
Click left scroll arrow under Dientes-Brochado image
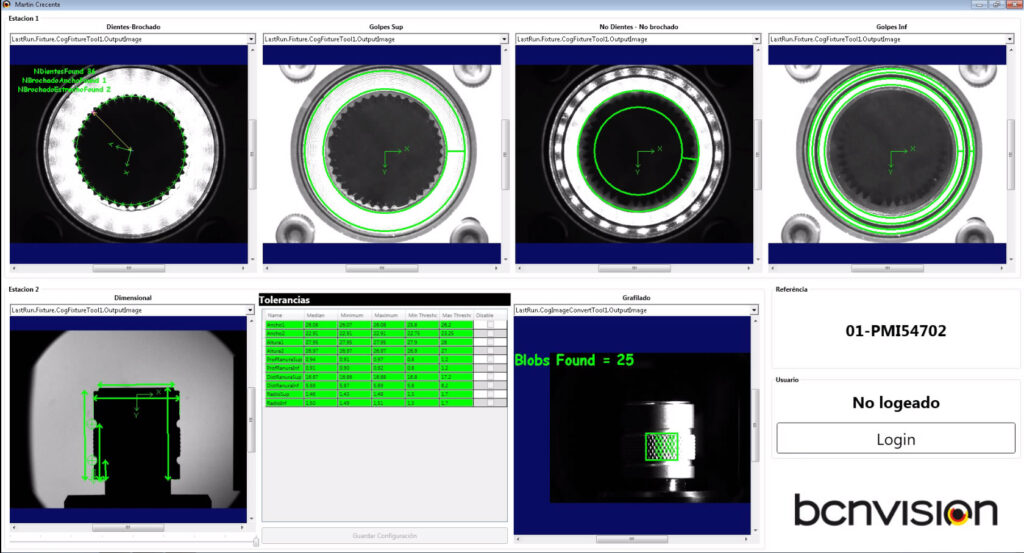point(14,268)
